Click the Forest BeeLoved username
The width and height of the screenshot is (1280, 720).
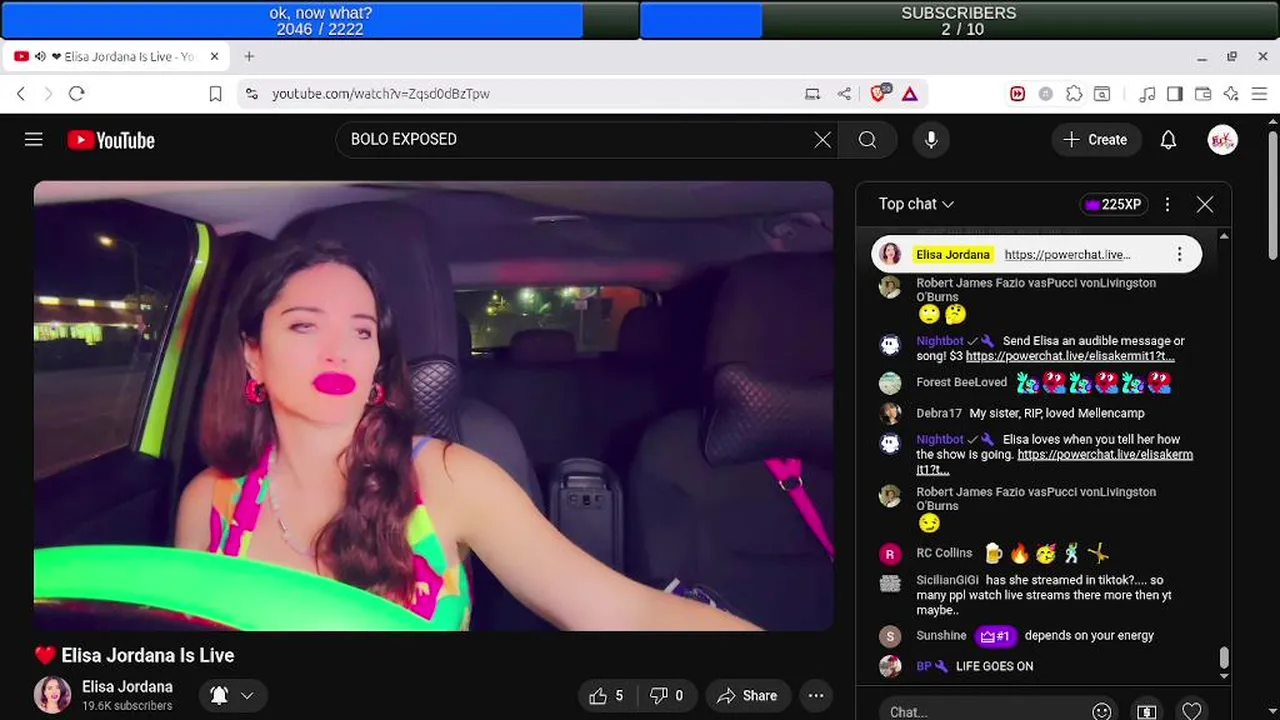(962, 382)
